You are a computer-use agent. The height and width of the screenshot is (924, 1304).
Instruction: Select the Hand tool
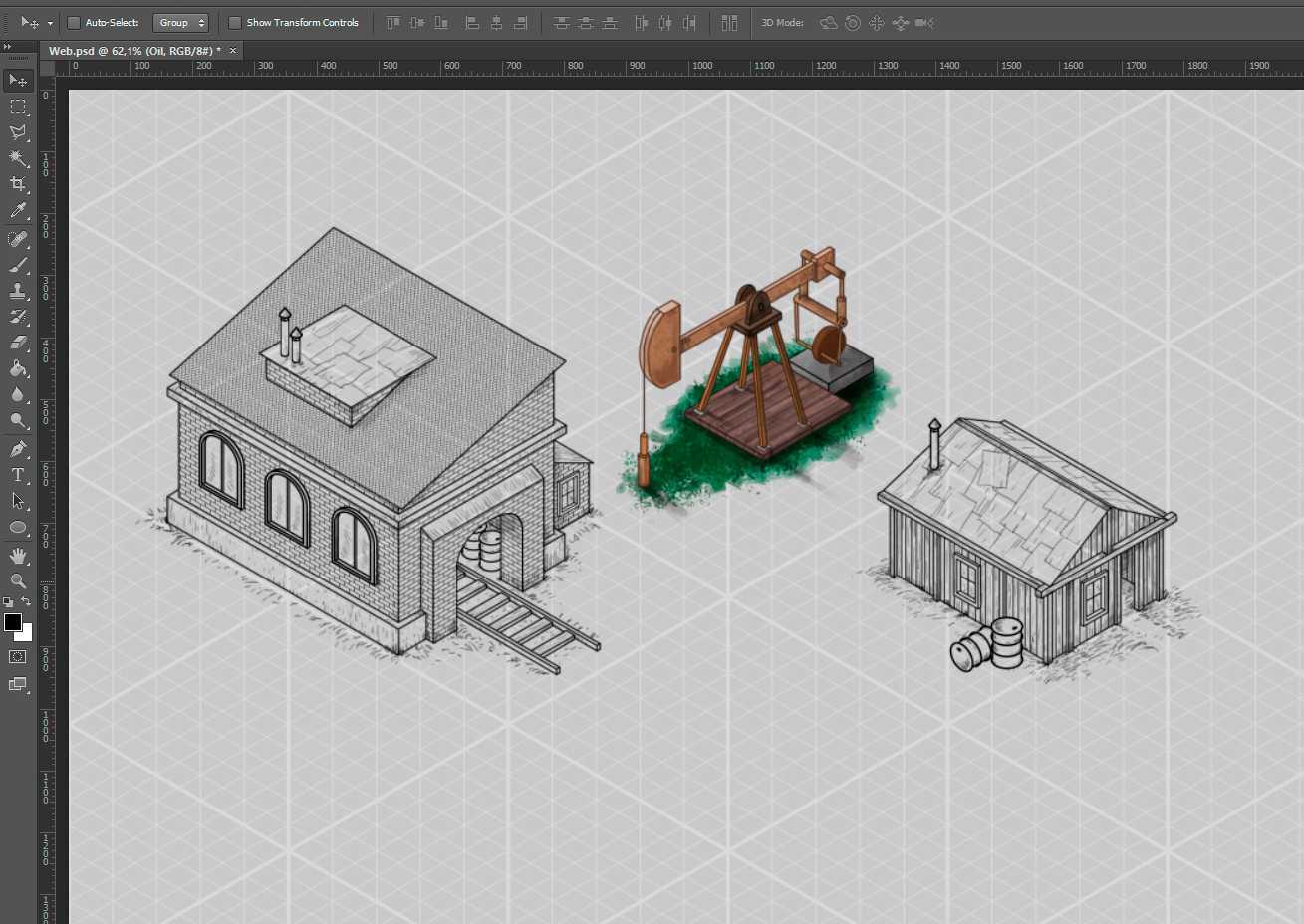coord(18,555)
